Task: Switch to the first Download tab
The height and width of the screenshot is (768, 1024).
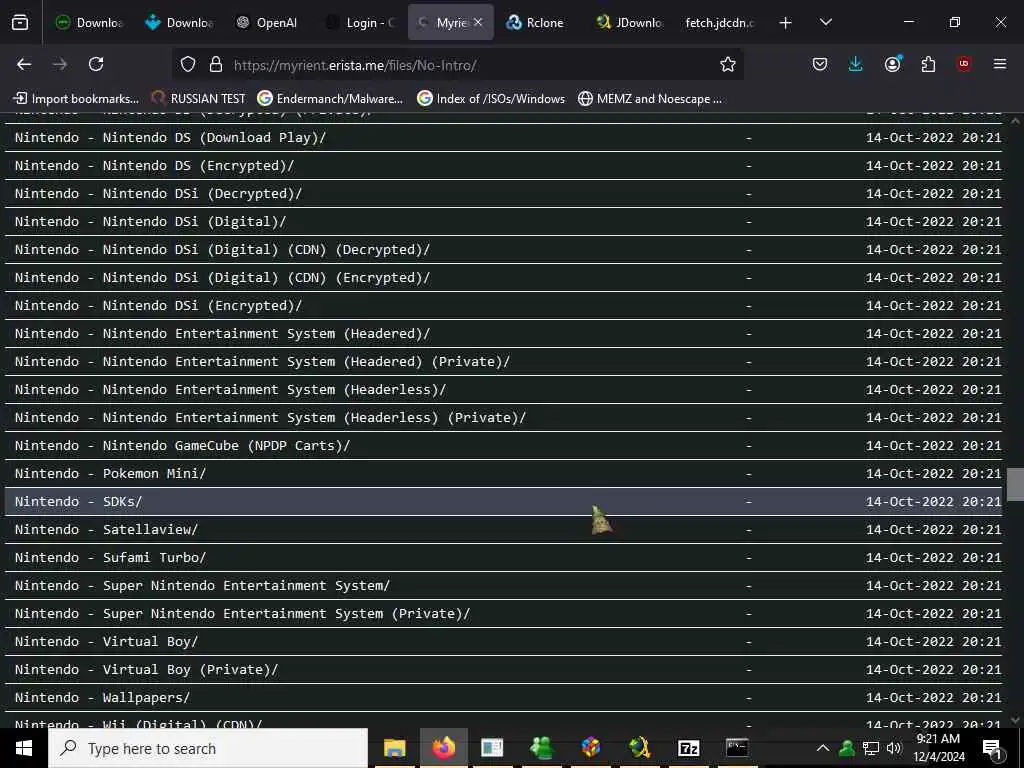Action: click(x=89, y=23)
